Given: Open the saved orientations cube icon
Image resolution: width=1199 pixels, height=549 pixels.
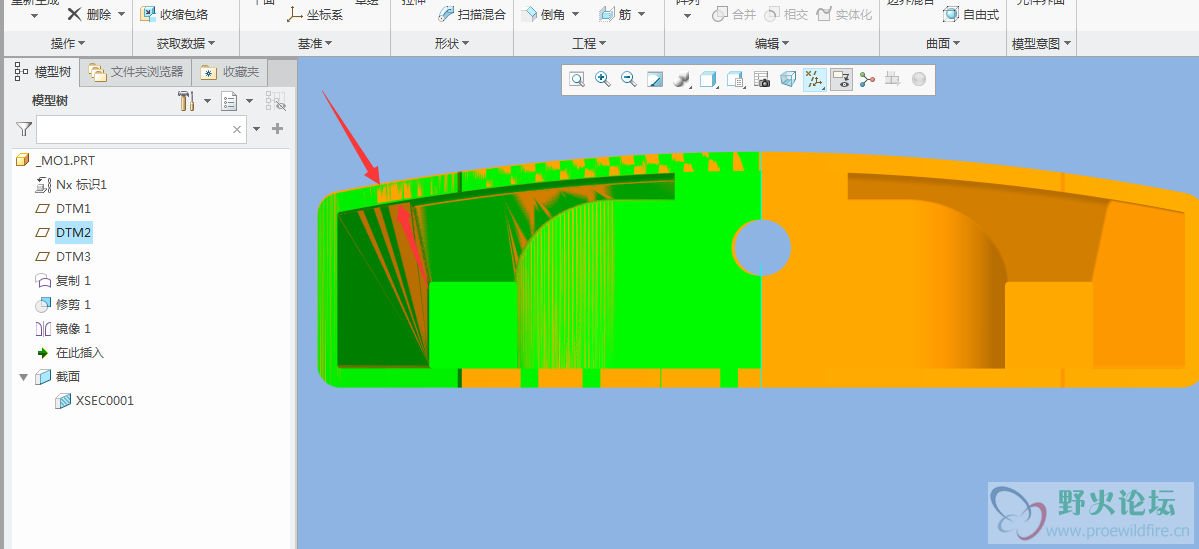Looking at the screenshot, I should 708,80.
